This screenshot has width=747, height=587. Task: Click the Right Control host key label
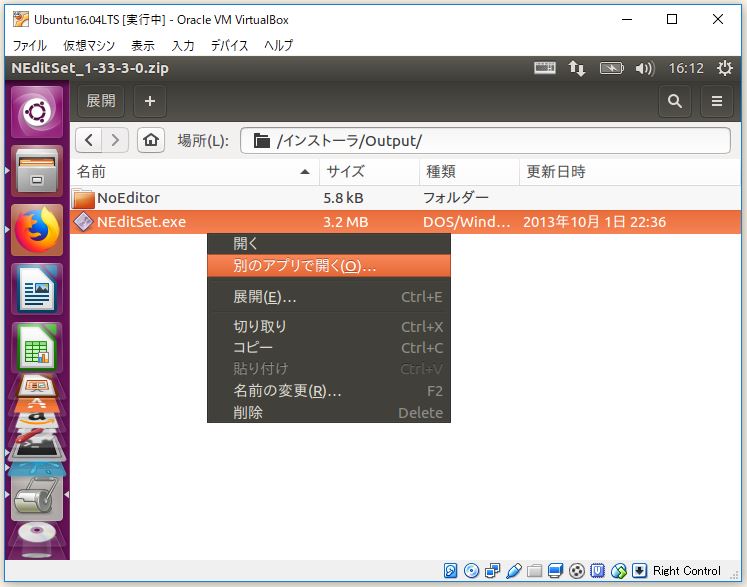686,571
